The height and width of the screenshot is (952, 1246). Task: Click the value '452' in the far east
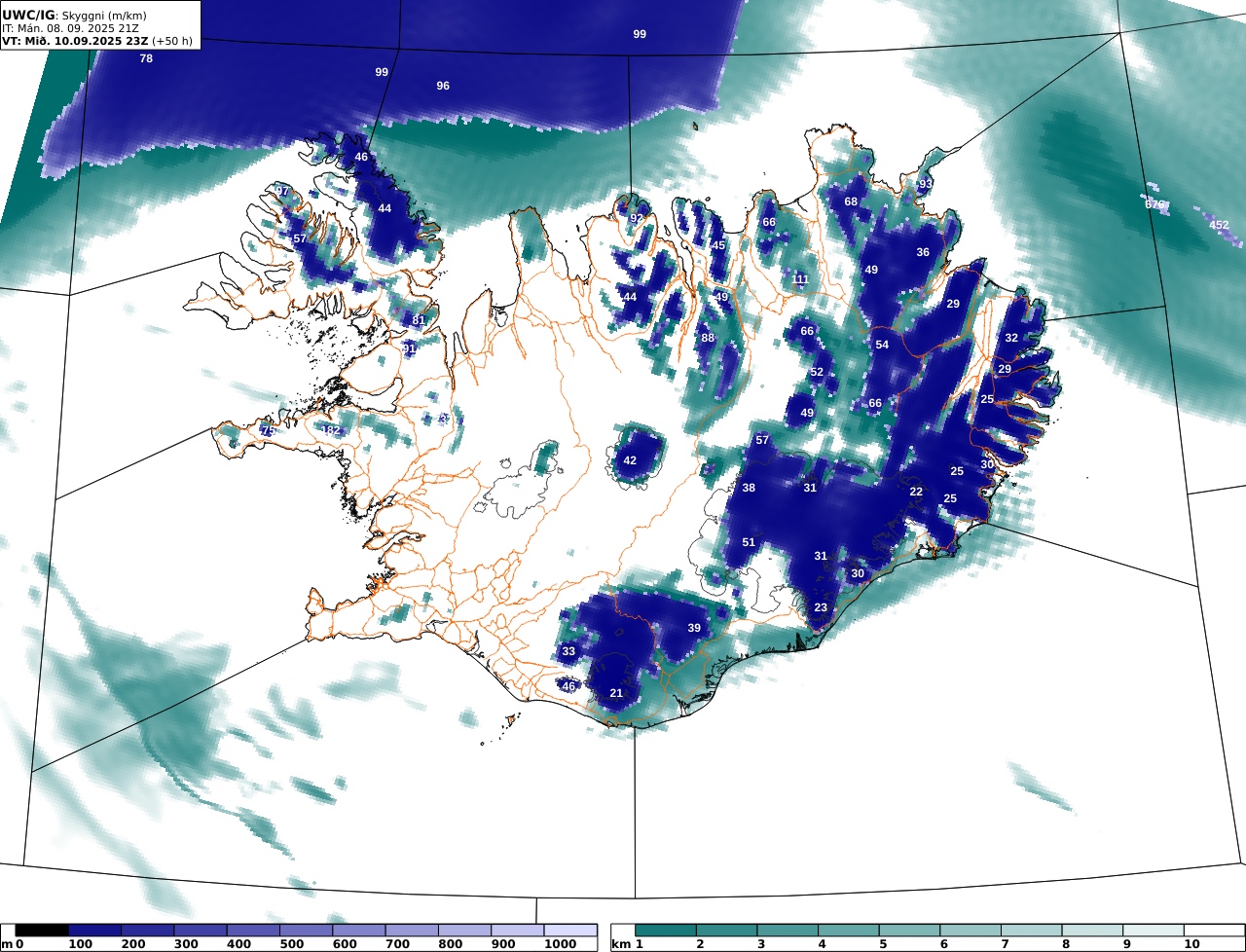click(1219, 225)
